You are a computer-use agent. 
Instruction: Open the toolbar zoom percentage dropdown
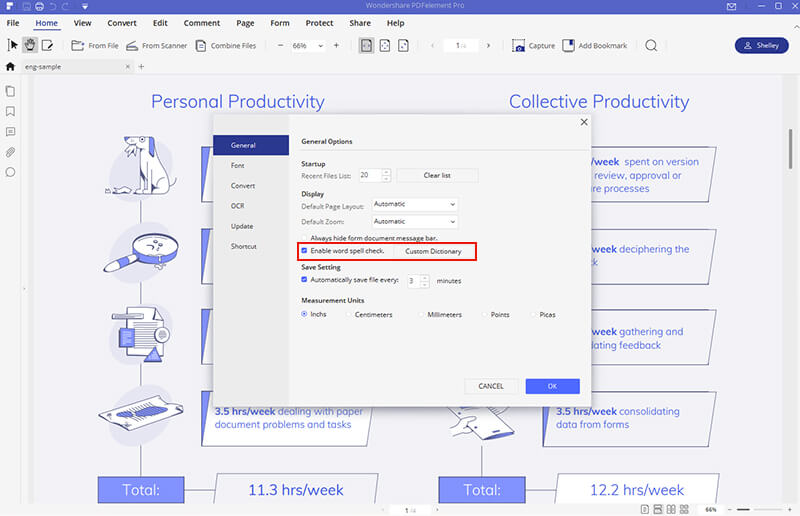click(320, 46)
